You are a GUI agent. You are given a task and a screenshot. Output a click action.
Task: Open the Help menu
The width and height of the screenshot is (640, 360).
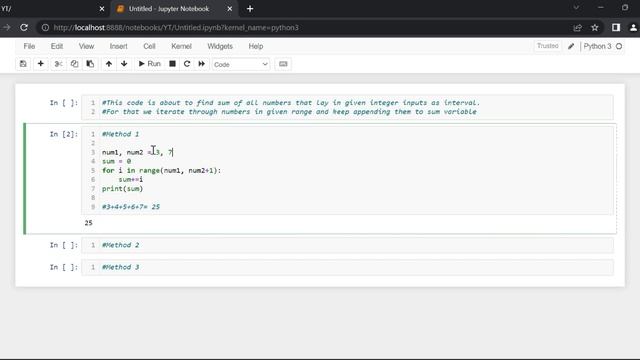[256, 46]
